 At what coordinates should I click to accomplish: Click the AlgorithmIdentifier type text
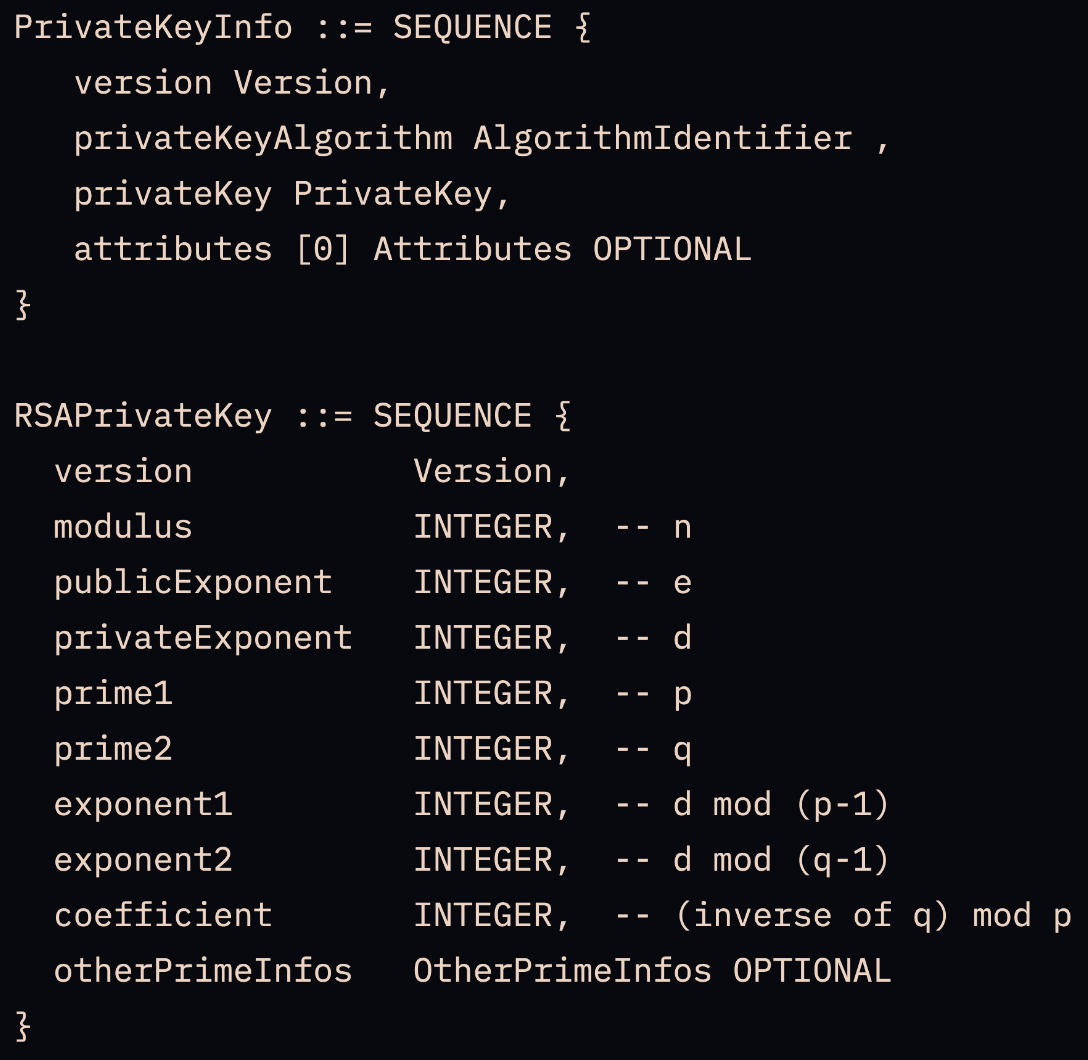pos(663,138)
